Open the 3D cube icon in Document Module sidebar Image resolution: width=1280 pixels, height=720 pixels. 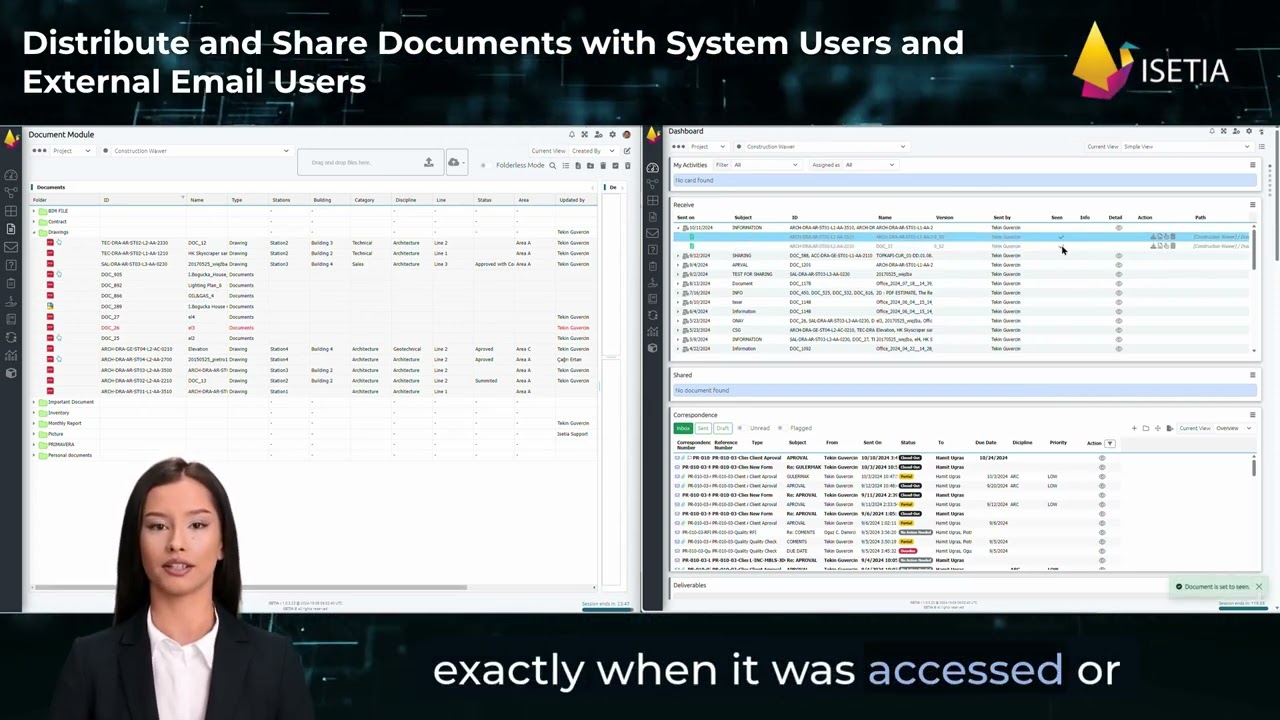(x=11, y=373)
